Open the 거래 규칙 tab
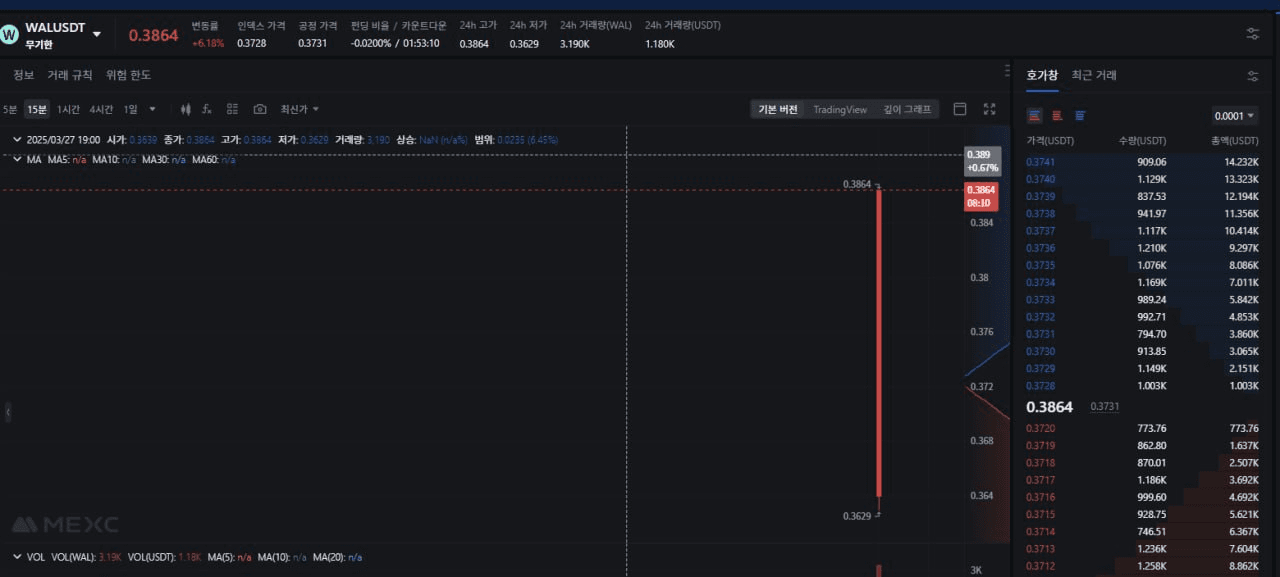Image resolution: width=1280 pixels, height=577 pixels. [x=70, y=75]
